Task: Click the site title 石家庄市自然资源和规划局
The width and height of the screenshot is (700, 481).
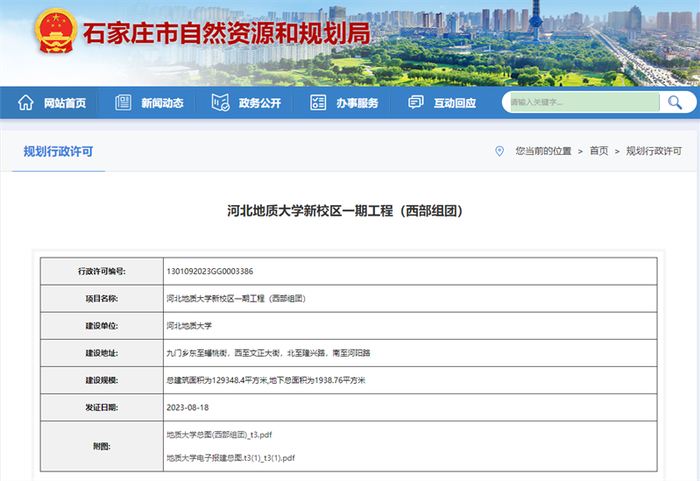Action: click(x=226, y=33)
